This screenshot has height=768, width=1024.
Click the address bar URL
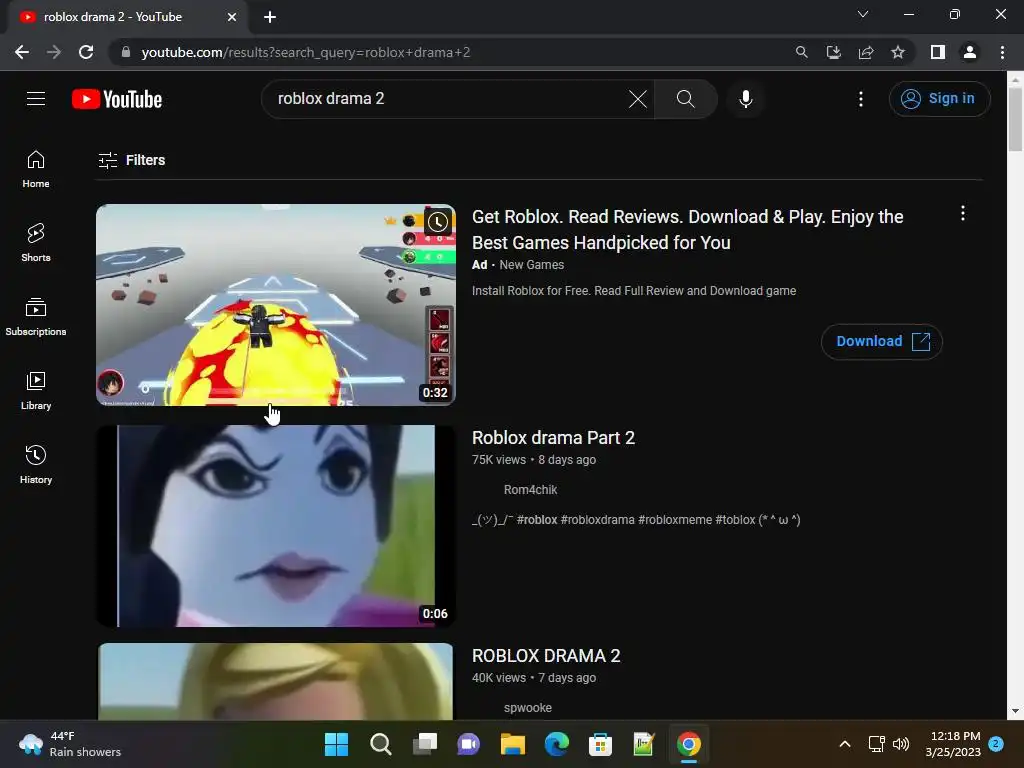pyautogui.click(x=306, y=52)
